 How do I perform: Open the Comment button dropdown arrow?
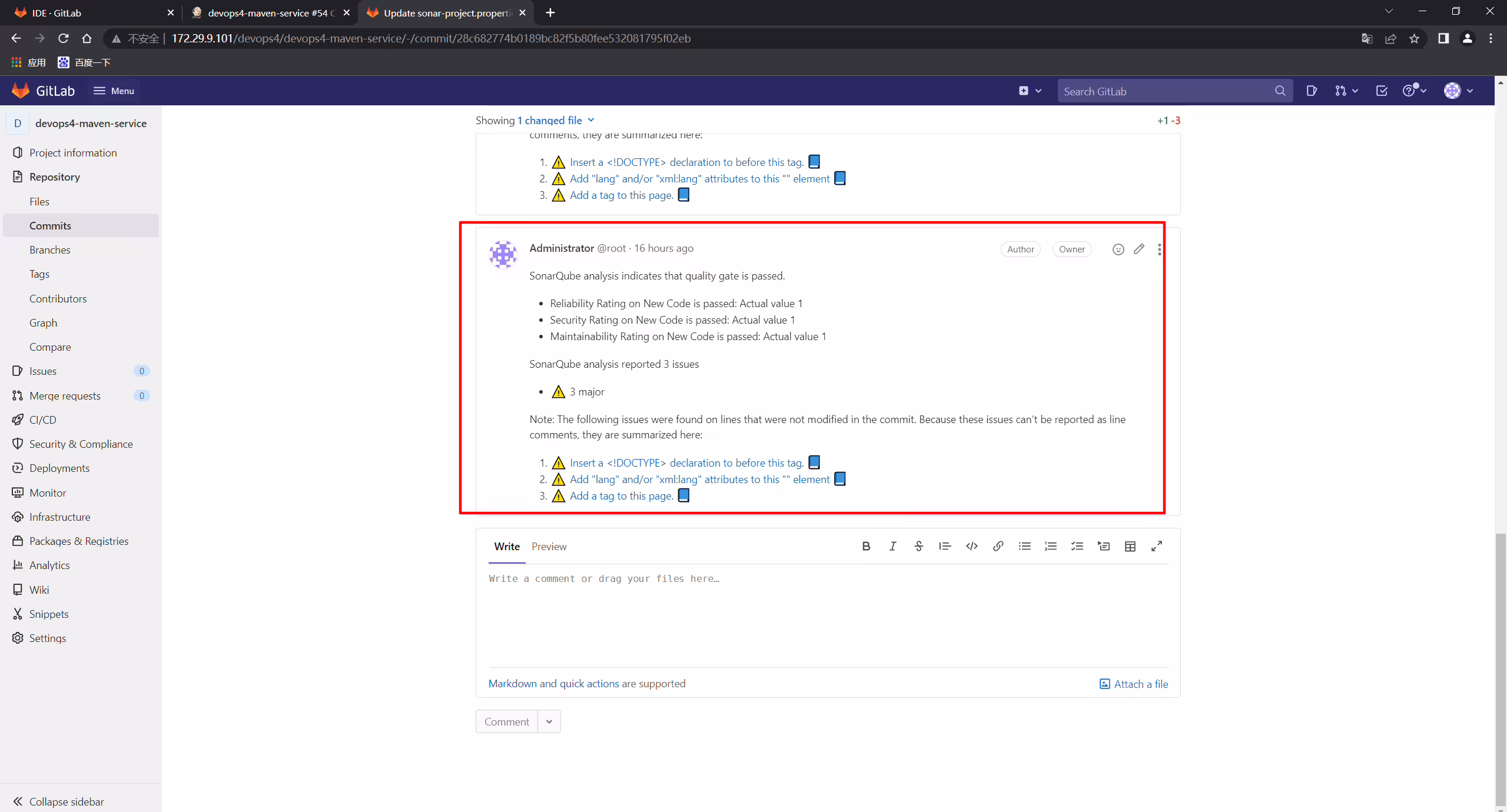tap(549, 722)
